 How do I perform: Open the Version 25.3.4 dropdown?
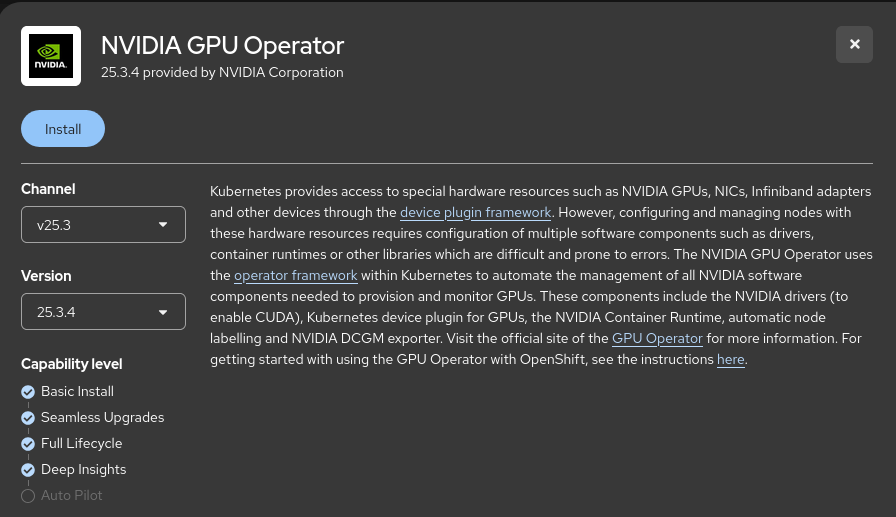click(103, 312)
